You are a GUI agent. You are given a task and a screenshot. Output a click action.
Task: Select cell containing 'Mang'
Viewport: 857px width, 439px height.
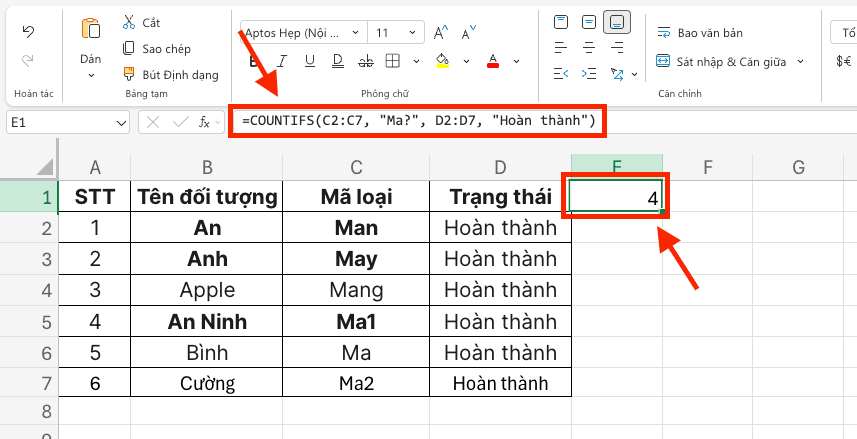356,290
